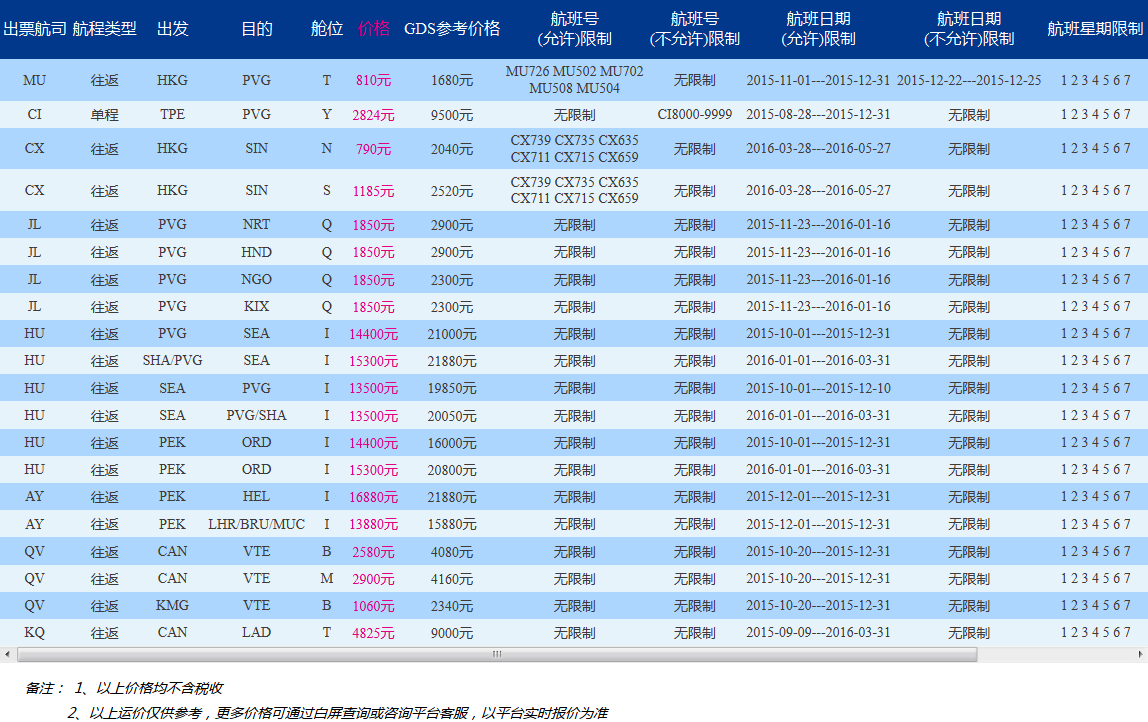Click the 1060元 price cell
The height and width of the screenshot is (722, 1148).
pos(373,606)
